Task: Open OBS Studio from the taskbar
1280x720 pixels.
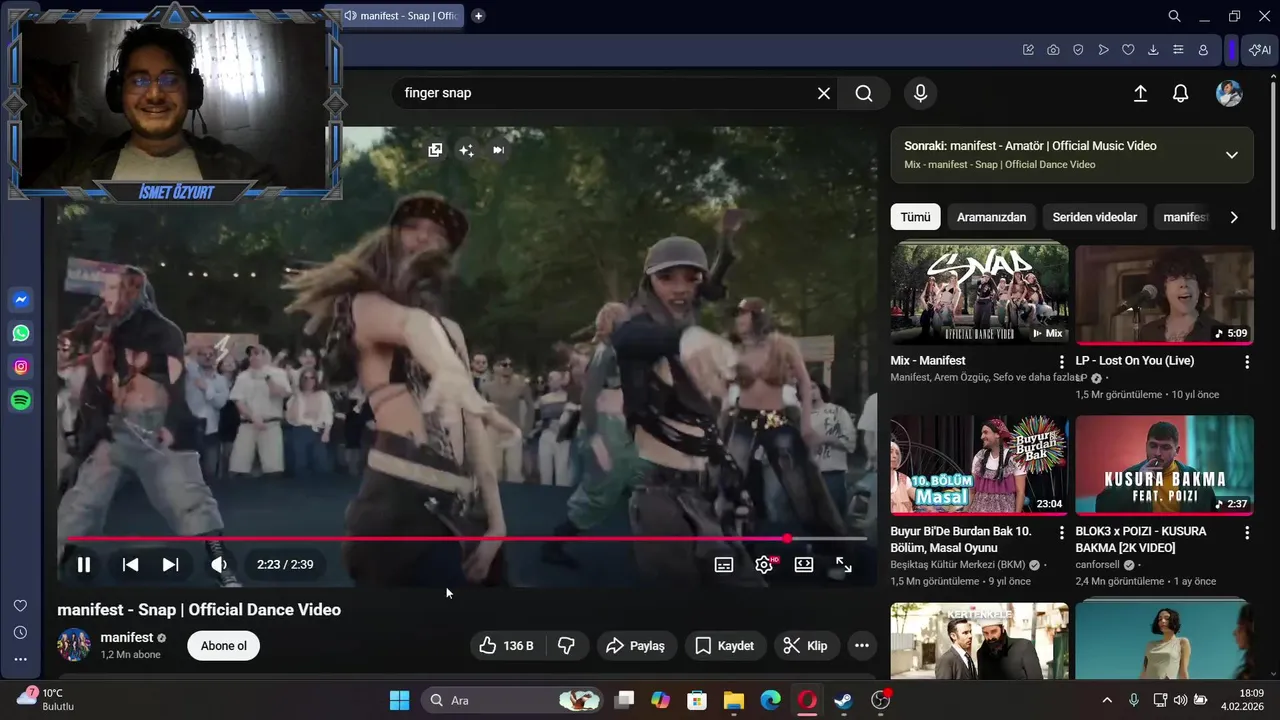Action: click(x=880, y=700)
